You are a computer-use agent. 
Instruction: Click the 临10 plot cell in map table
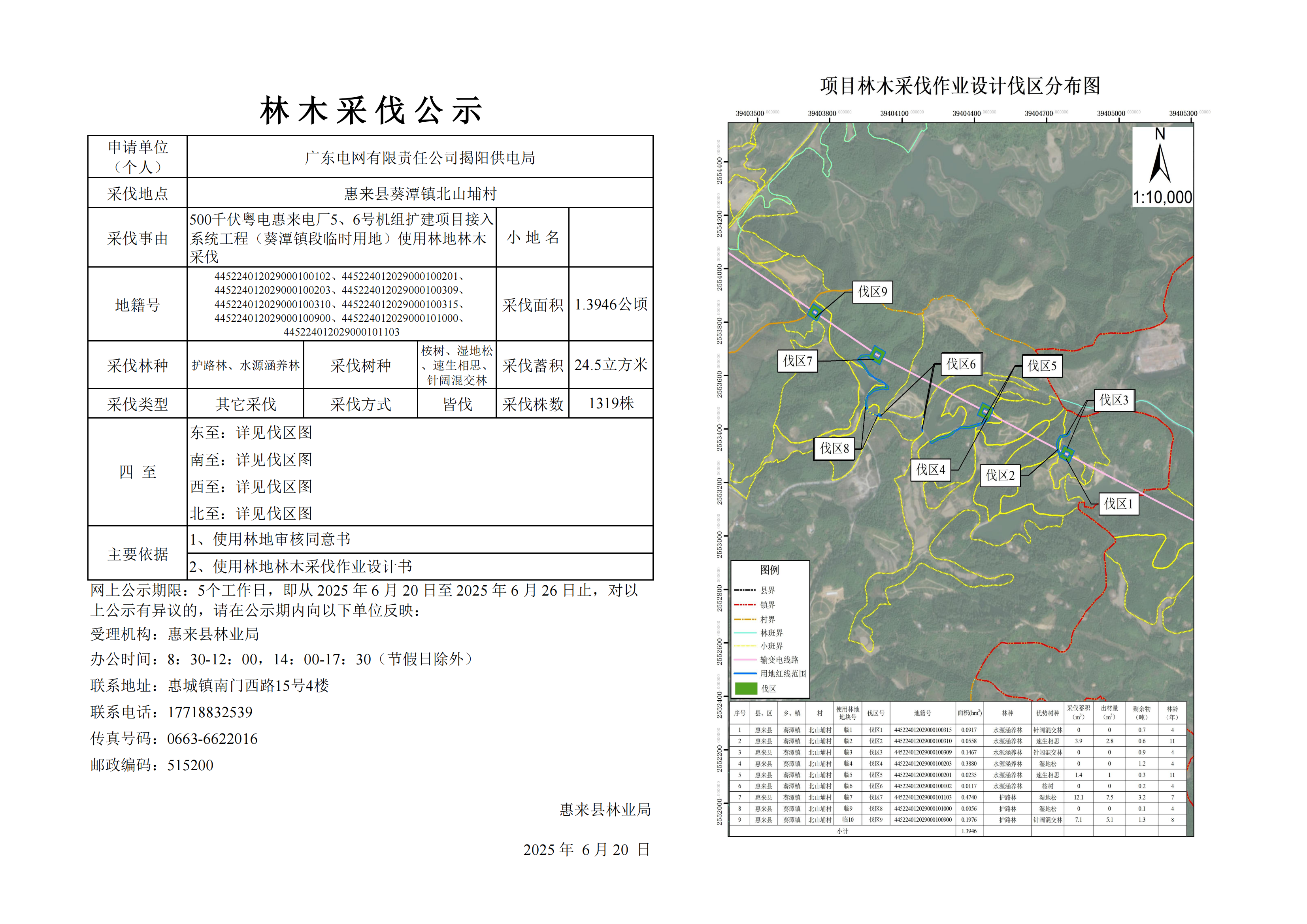coord(848,820)
